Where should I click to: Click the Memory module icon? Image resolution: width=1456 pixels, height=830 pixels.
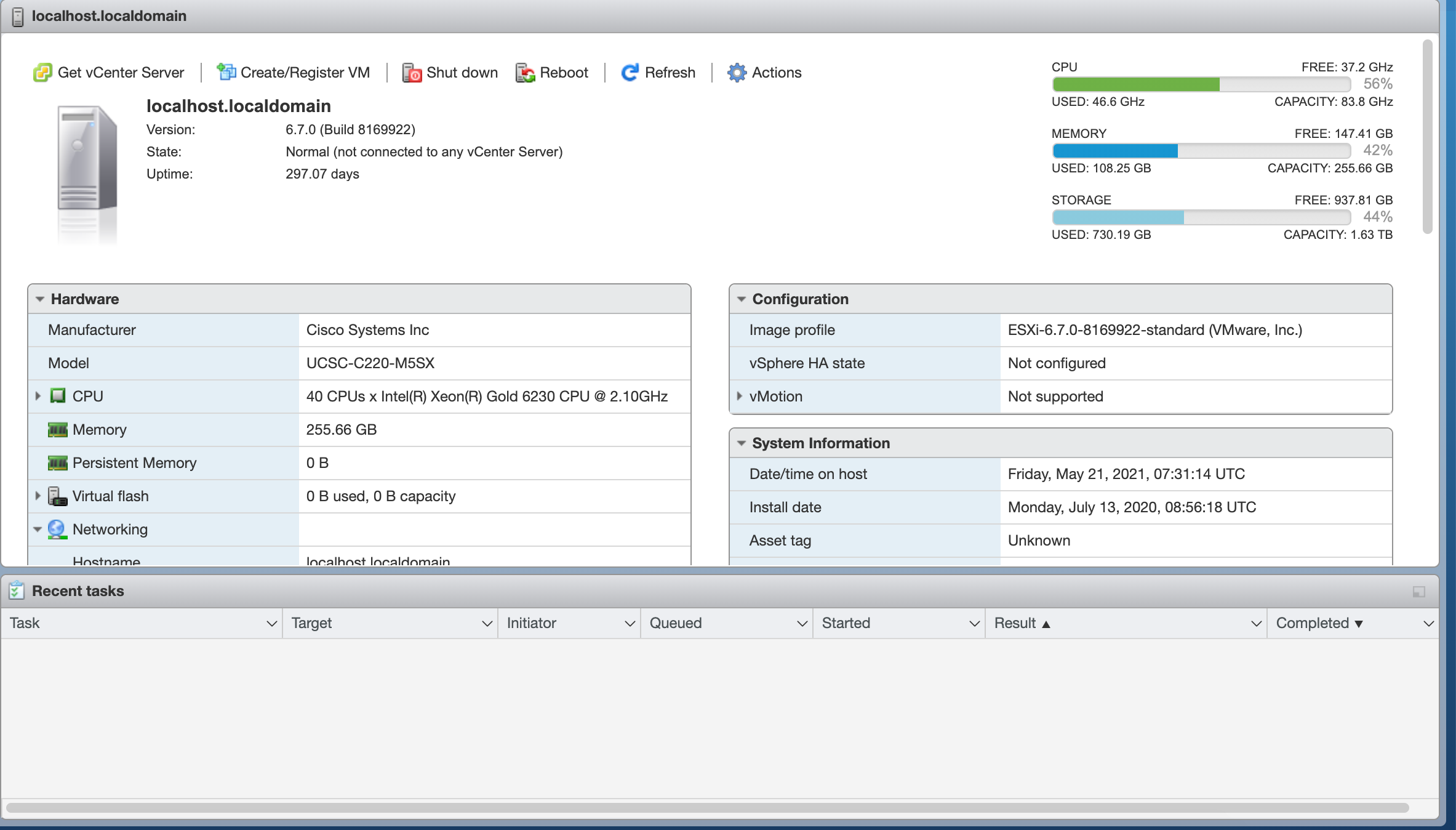pyautogui.click(x=58, y=430)
